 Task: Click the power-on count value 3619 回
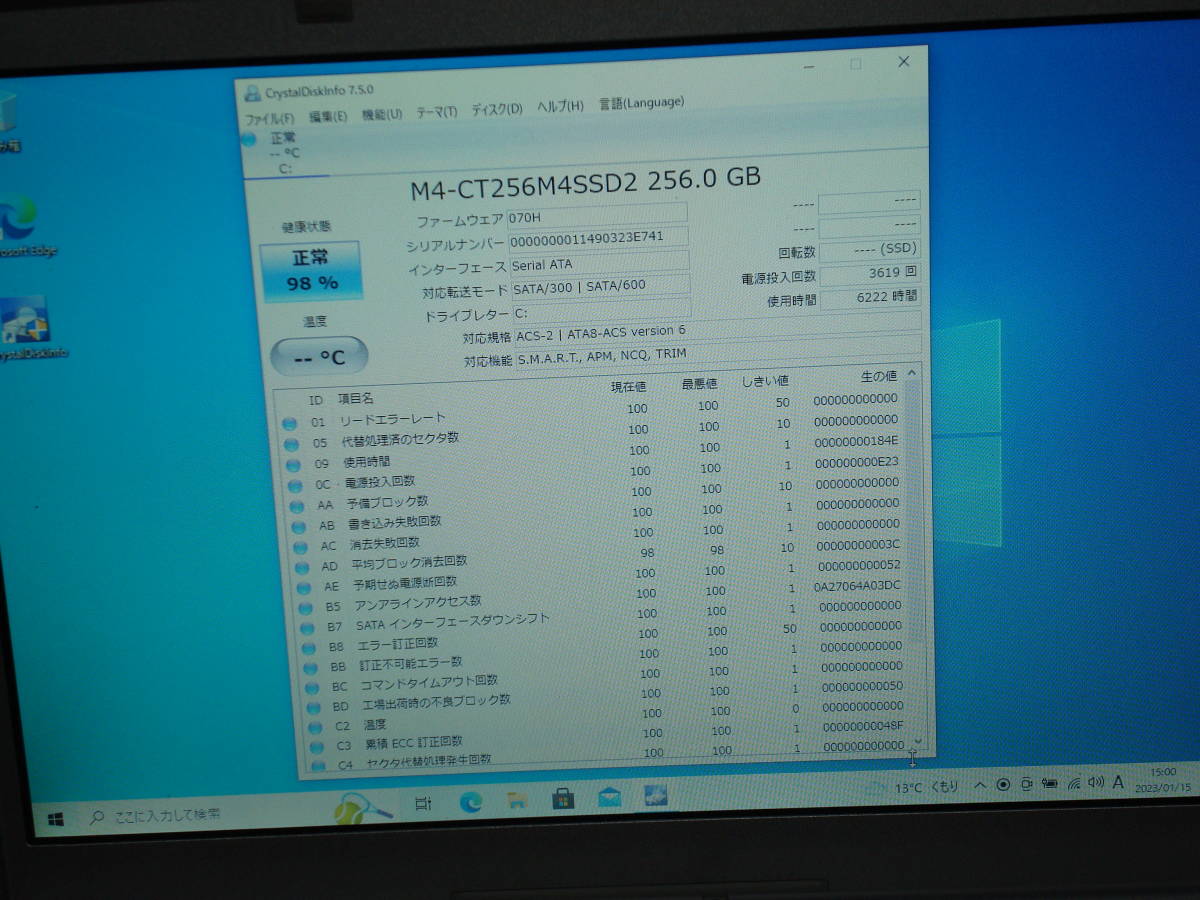point(869,273)
